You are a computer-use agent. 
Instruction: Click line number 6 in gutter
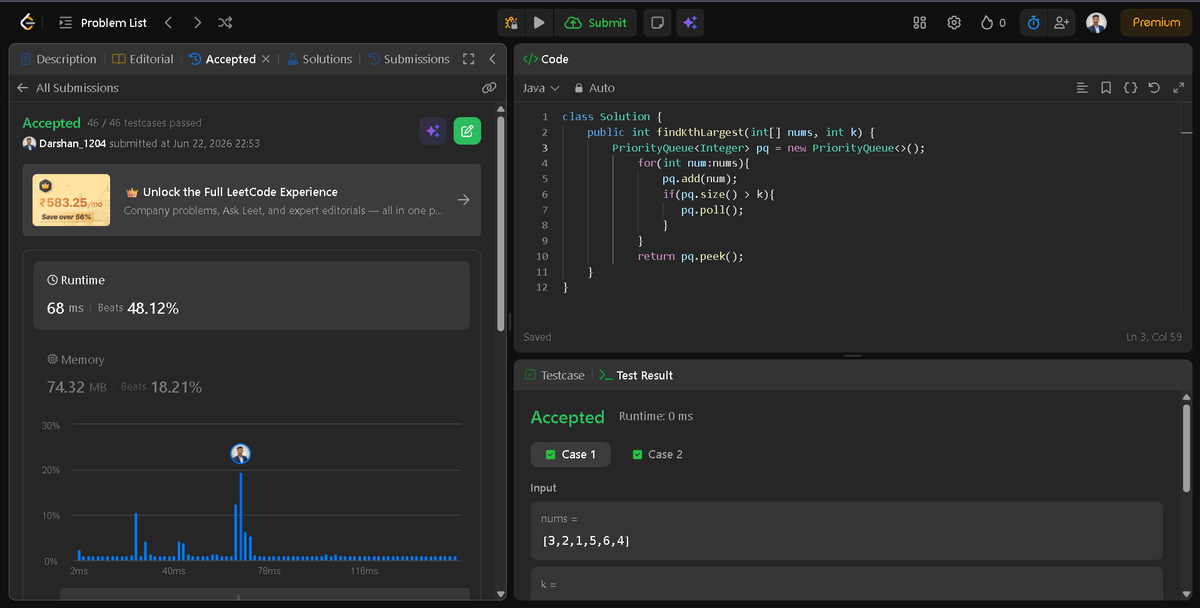[x=543, y=194]
